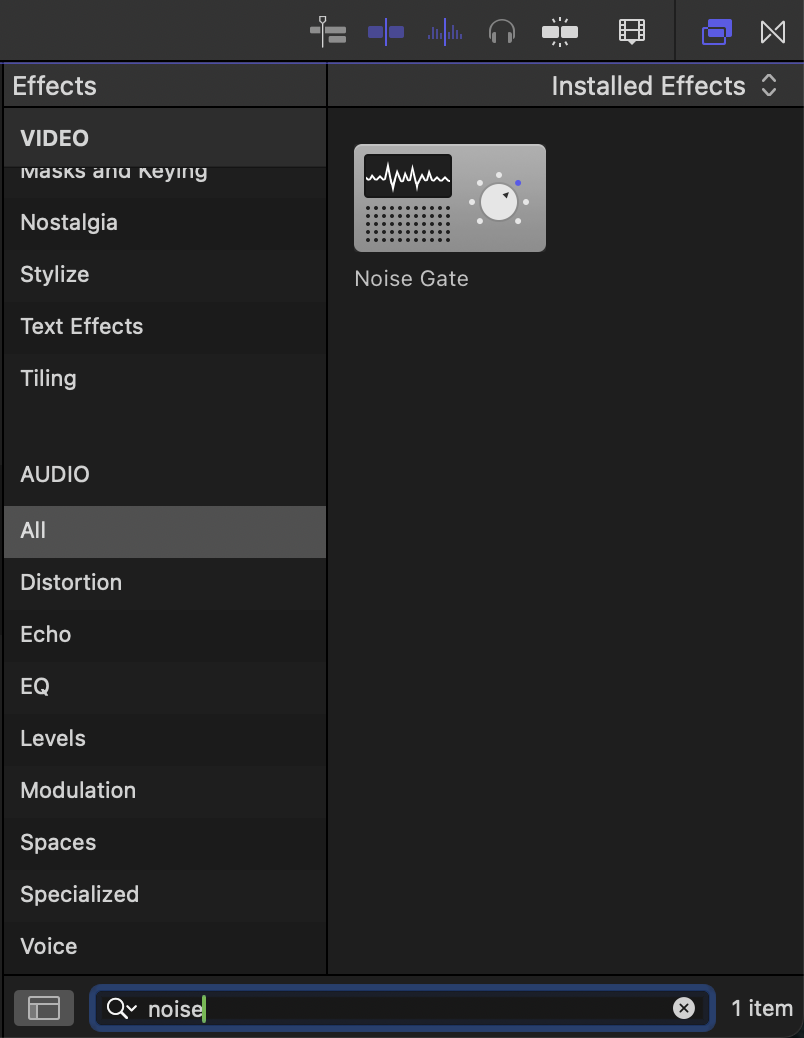
Task: Select All under the AUDIO section
Action: coord(33,531)
